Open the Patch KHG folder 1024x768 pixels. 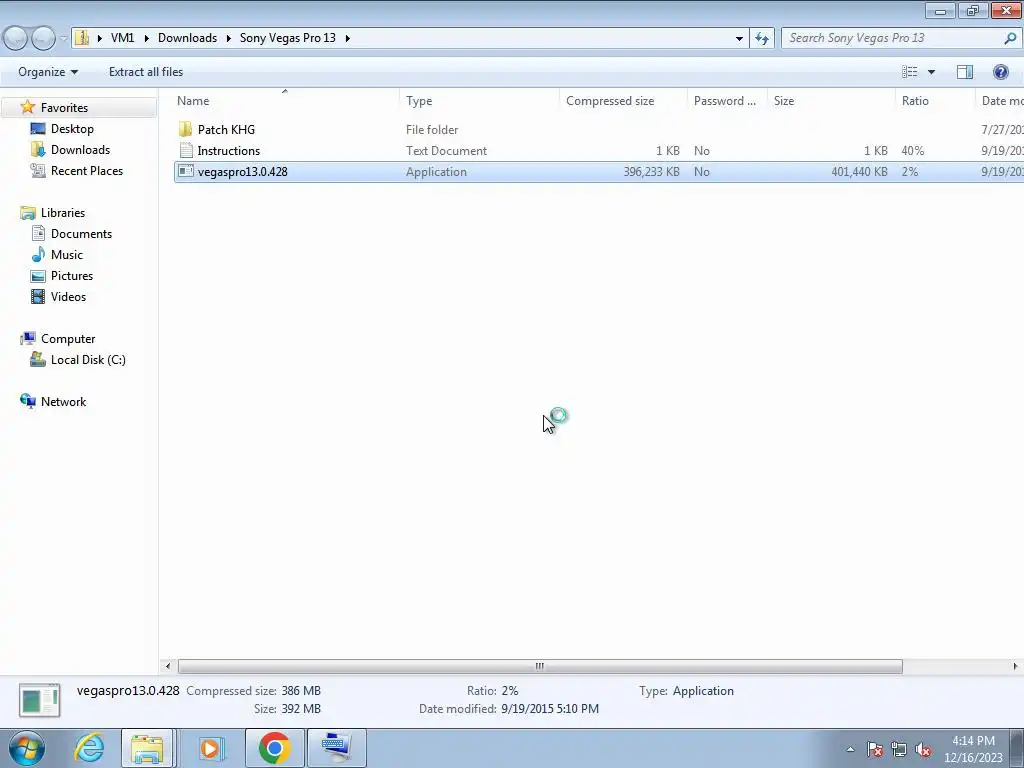(x=226, y=129)
